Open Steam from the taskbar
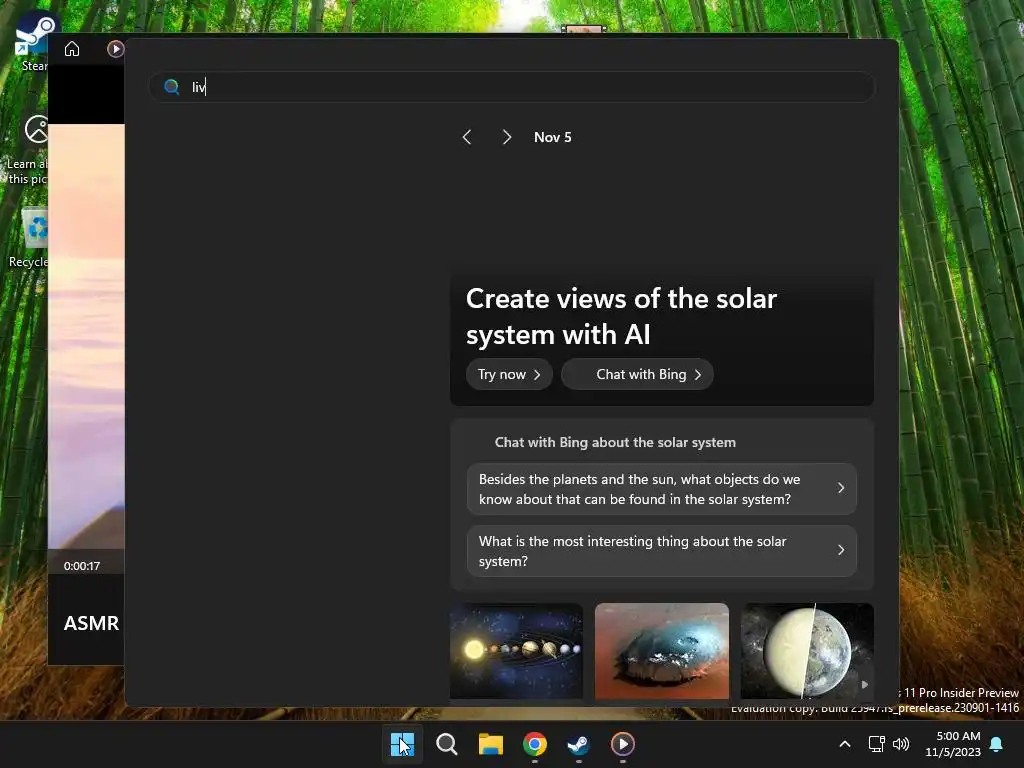Screen dimensions: 1024x768 click(579, 744)
